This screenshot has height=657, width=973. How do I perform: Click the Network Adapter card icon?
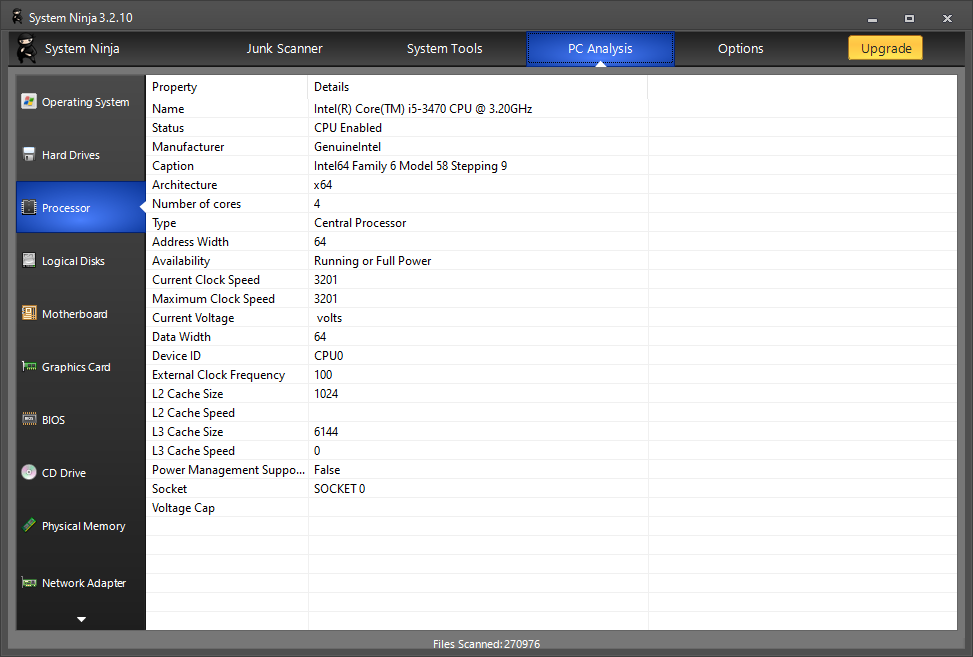29,583
